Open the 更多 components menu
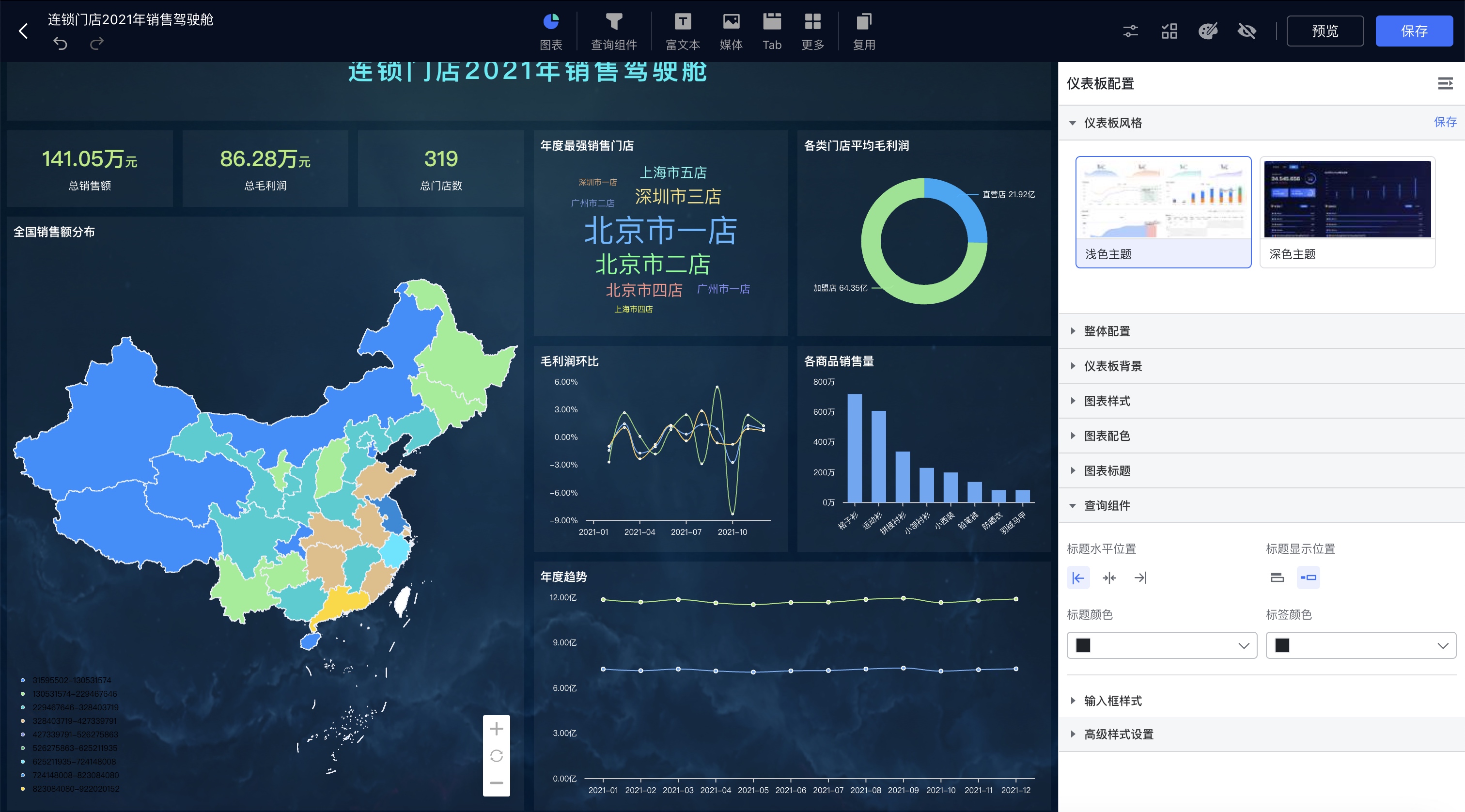The width and height of the screenshot is (1465, 812). [813, 32]
